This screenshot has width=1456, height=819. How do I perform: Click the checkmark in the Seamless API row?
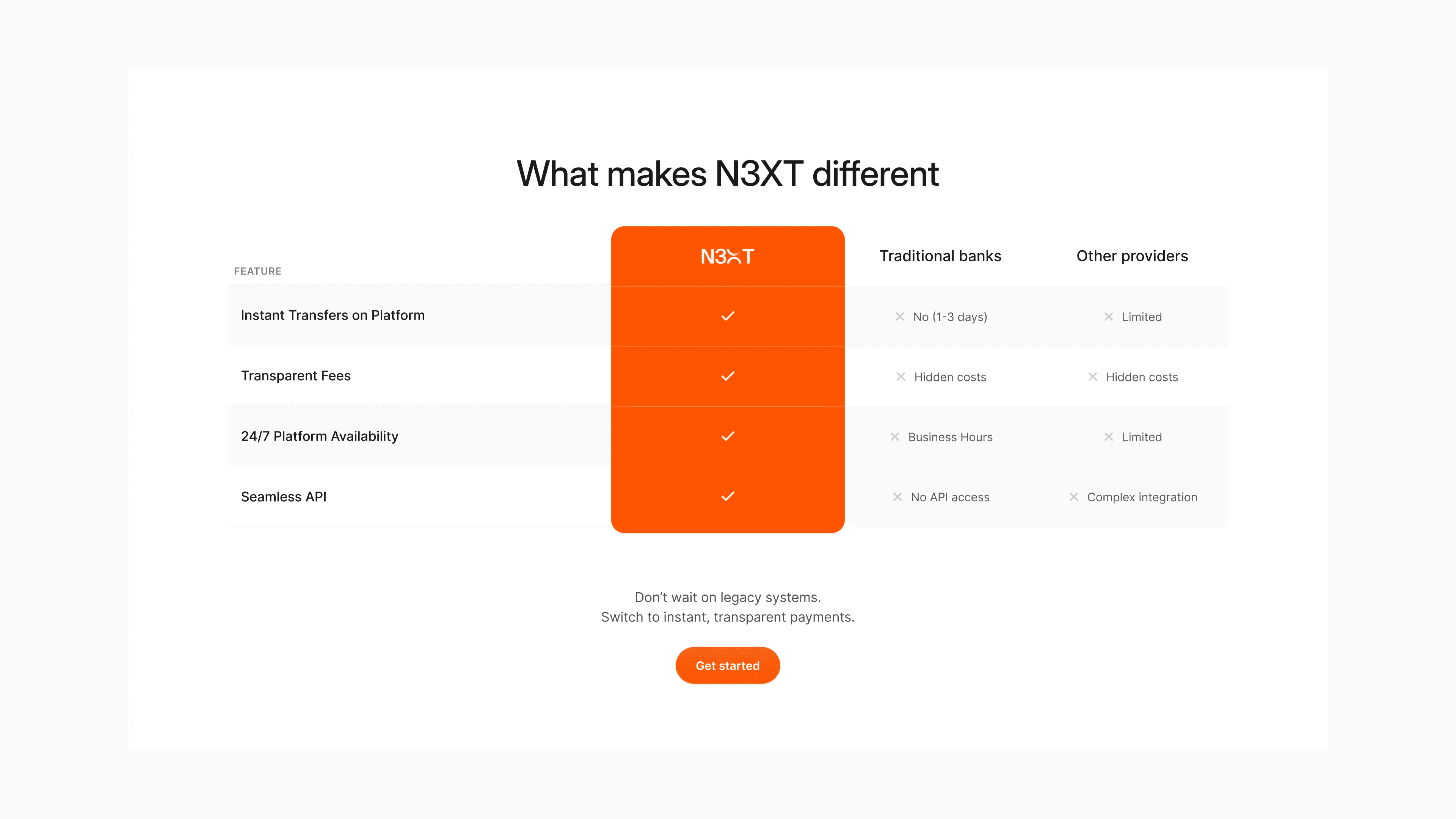728,496
